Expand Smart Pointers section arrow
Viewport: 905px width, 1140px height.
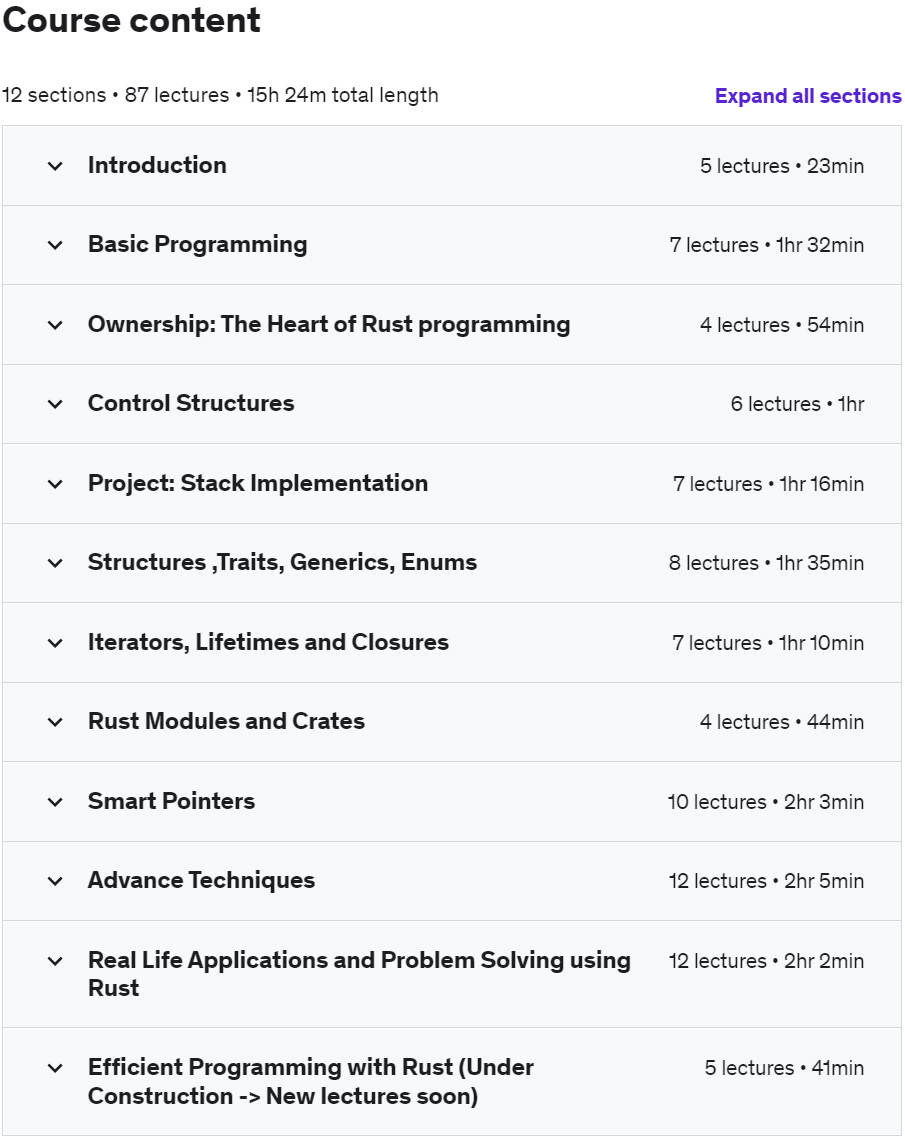click(x=55, y=802)
